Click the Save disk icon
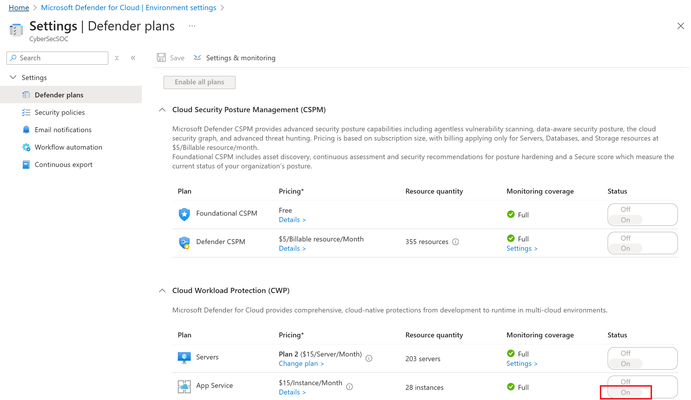The height and width of the screenshot is (400, 691). click(x=161, y=58)
